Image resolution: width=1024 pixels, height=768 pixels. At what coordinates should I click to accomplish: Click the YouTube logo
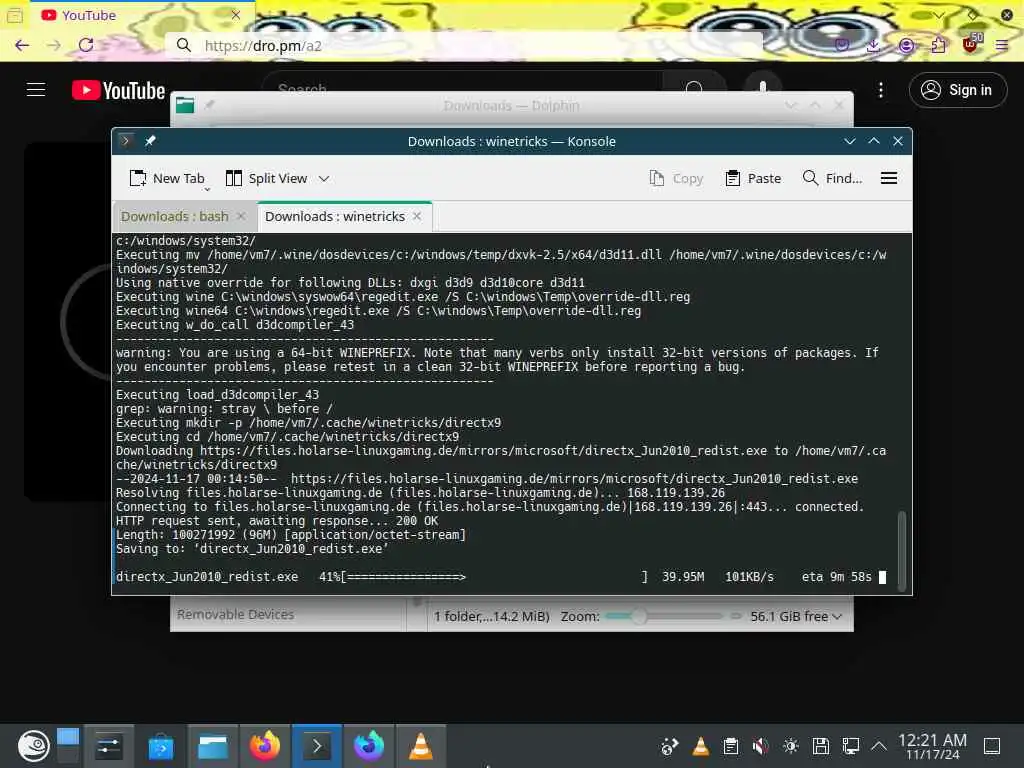(118, 90)
